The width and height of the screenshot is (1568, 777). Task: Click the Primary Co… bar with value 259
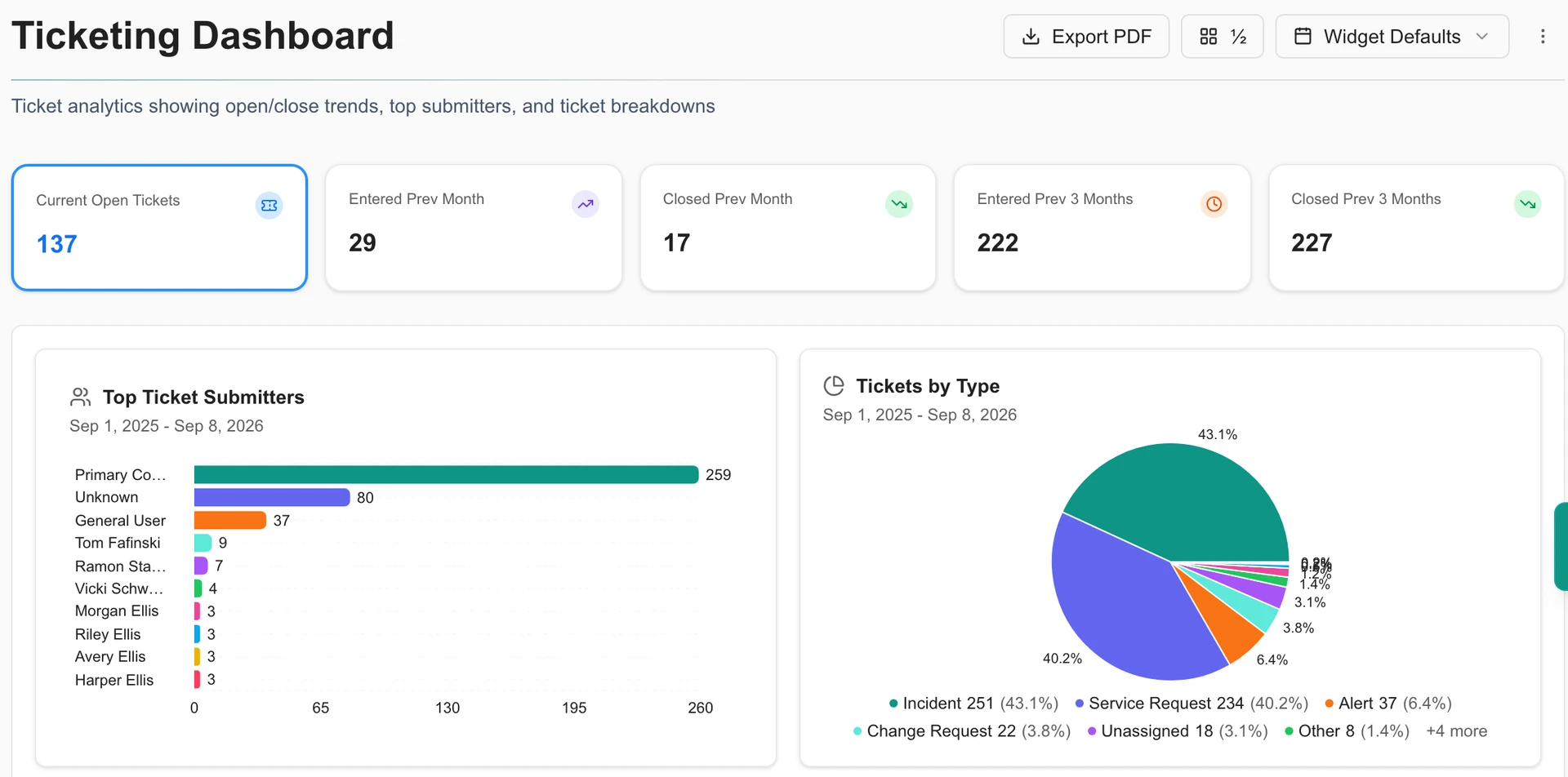(x=446, y=475)
